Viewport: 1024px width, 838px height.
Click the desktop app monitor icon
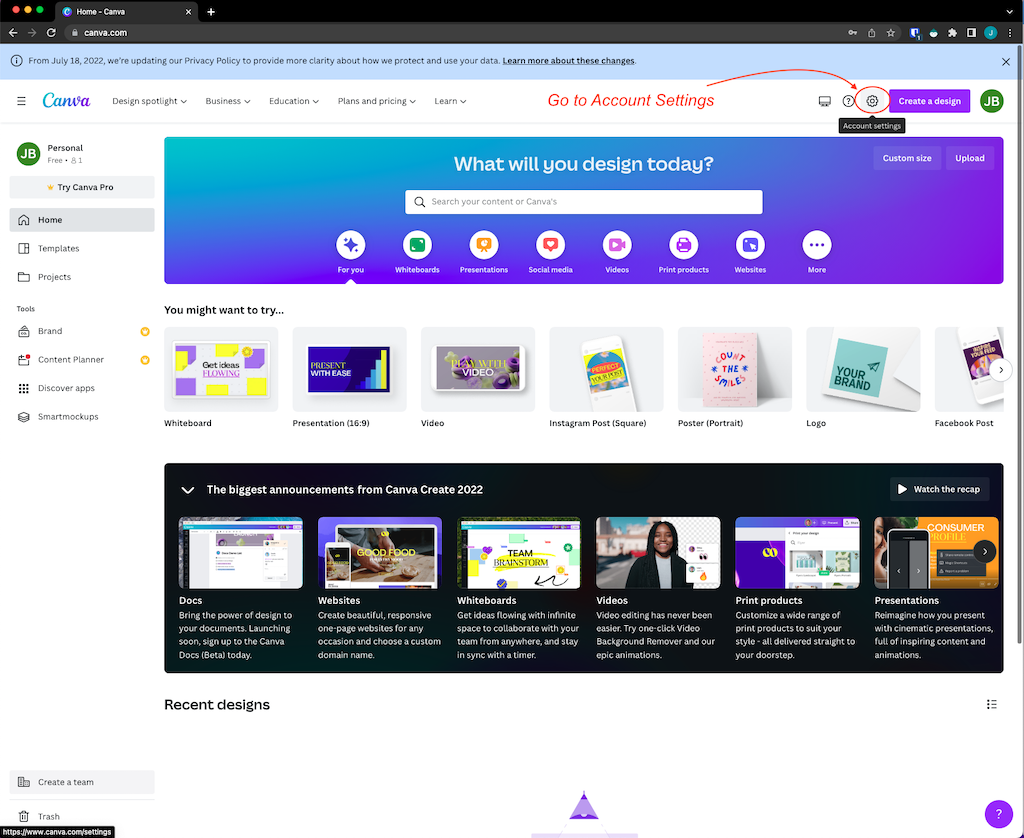[824, 101]
